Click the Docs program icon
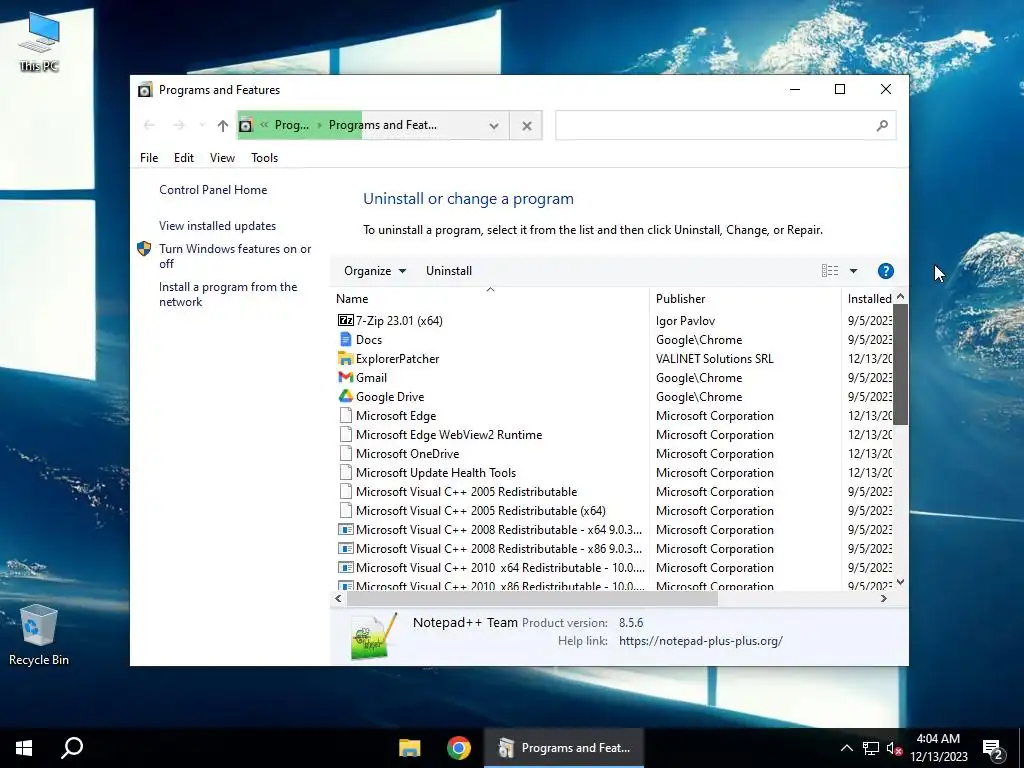Viewport: 1024px width, 768px height. 345,340
